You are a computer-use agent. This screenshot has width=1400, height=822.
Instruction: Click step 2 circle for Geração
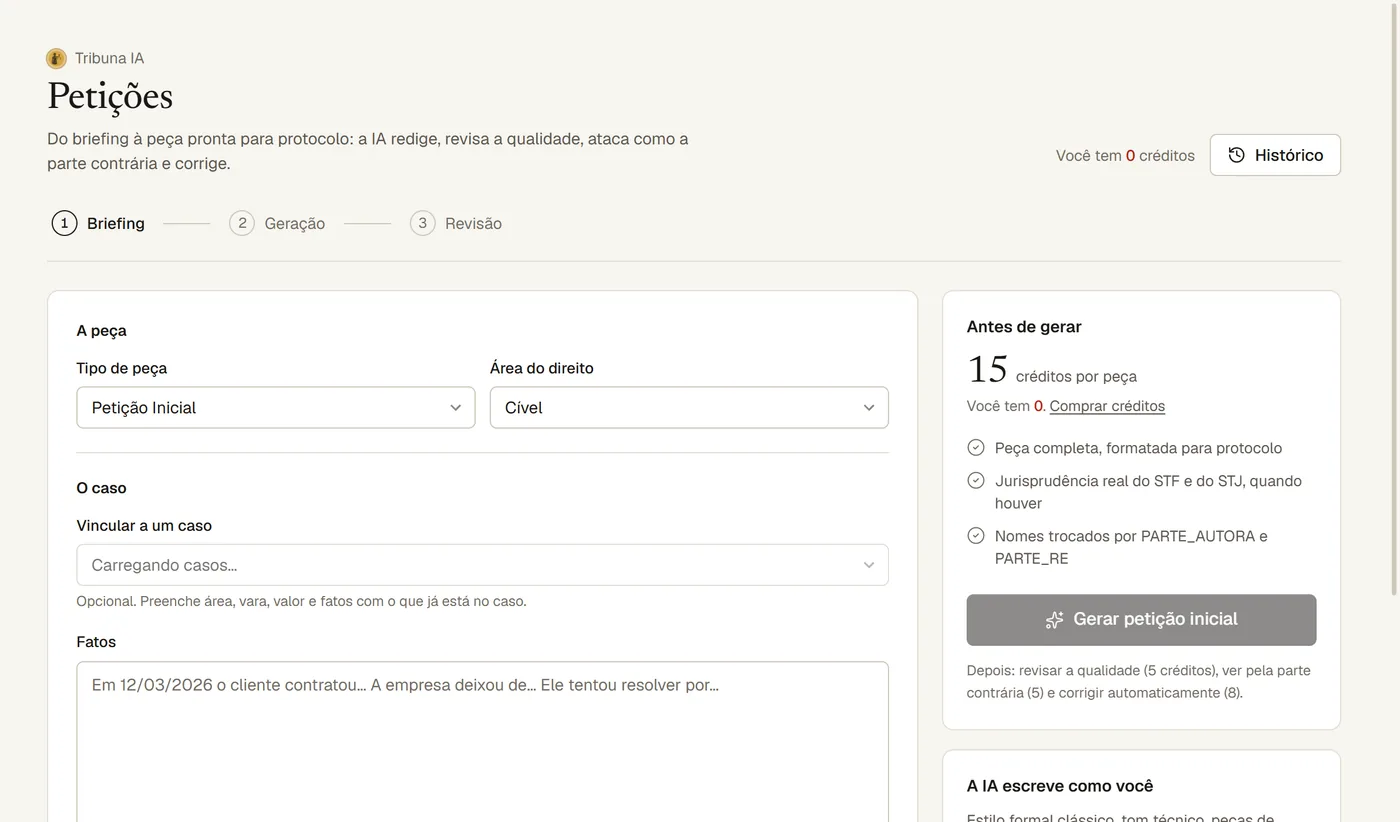click(x=242, y=223)
